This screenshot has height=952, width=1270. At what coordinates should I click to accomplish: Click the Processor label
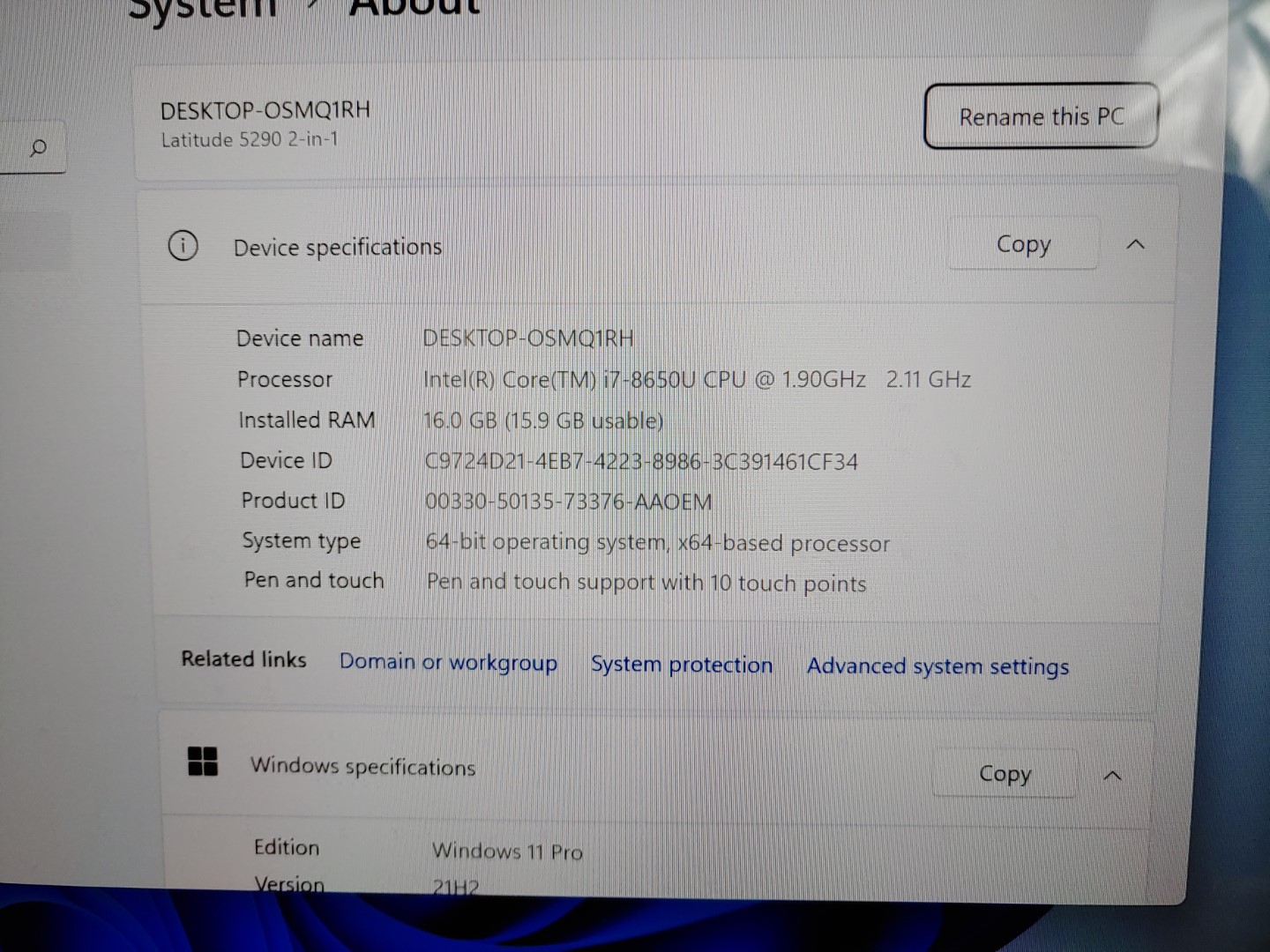[285, 379]
